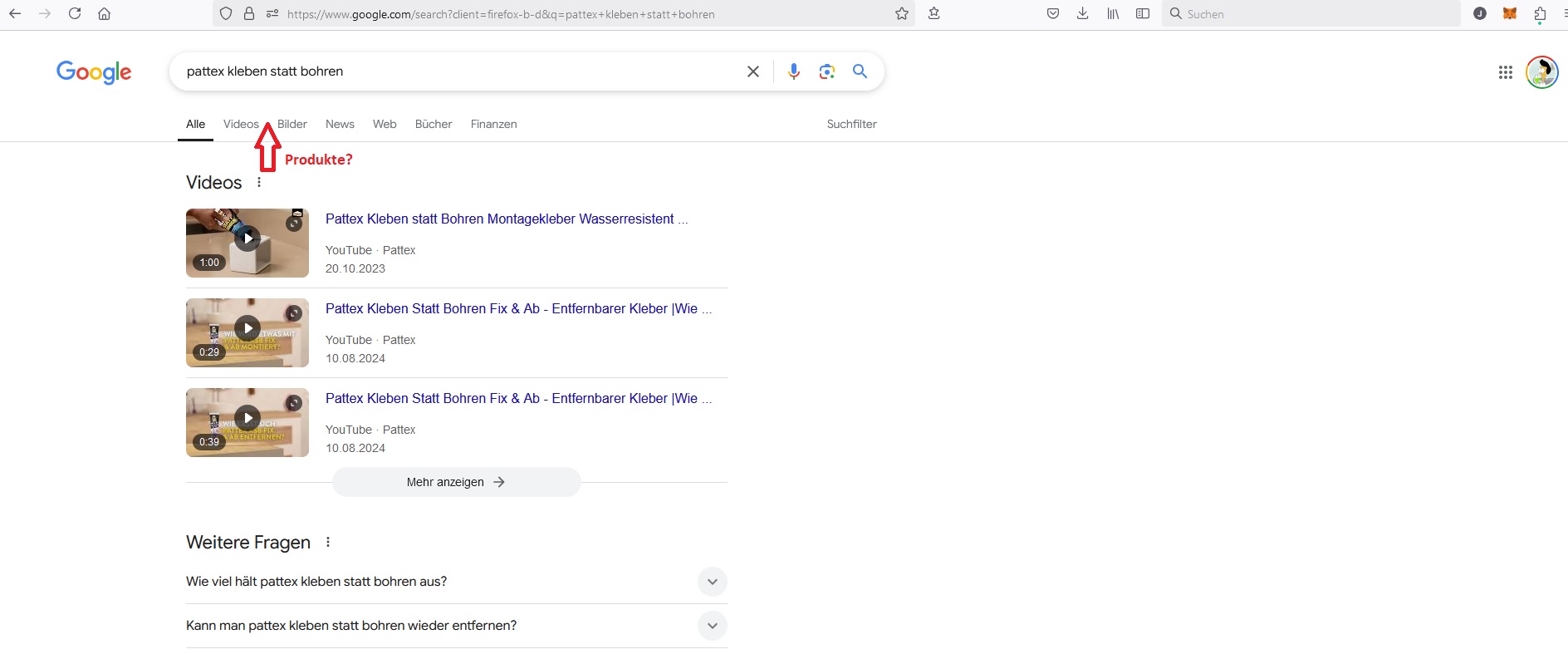Click question 'Wie viel hält pattex kleben statt bohren aus?'
This screenshot has height=654, width=1568.
point(316,582)
